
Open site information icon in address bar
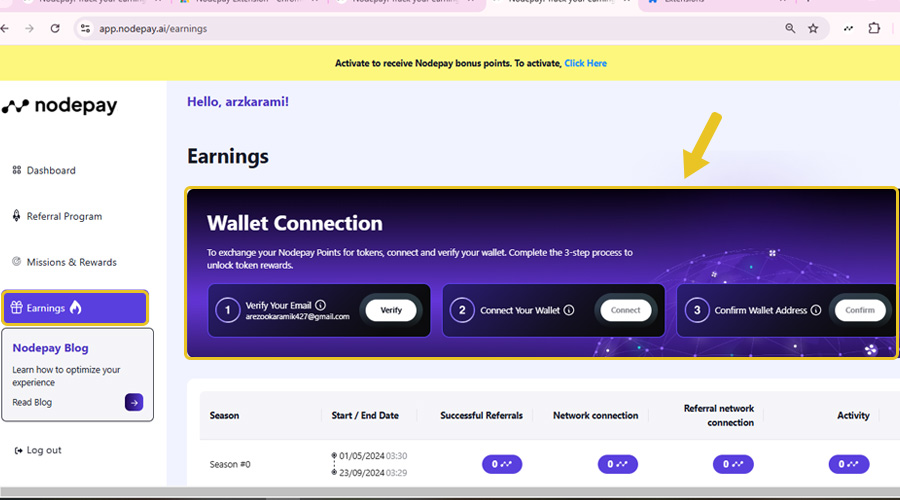click(x=85, y=28)
